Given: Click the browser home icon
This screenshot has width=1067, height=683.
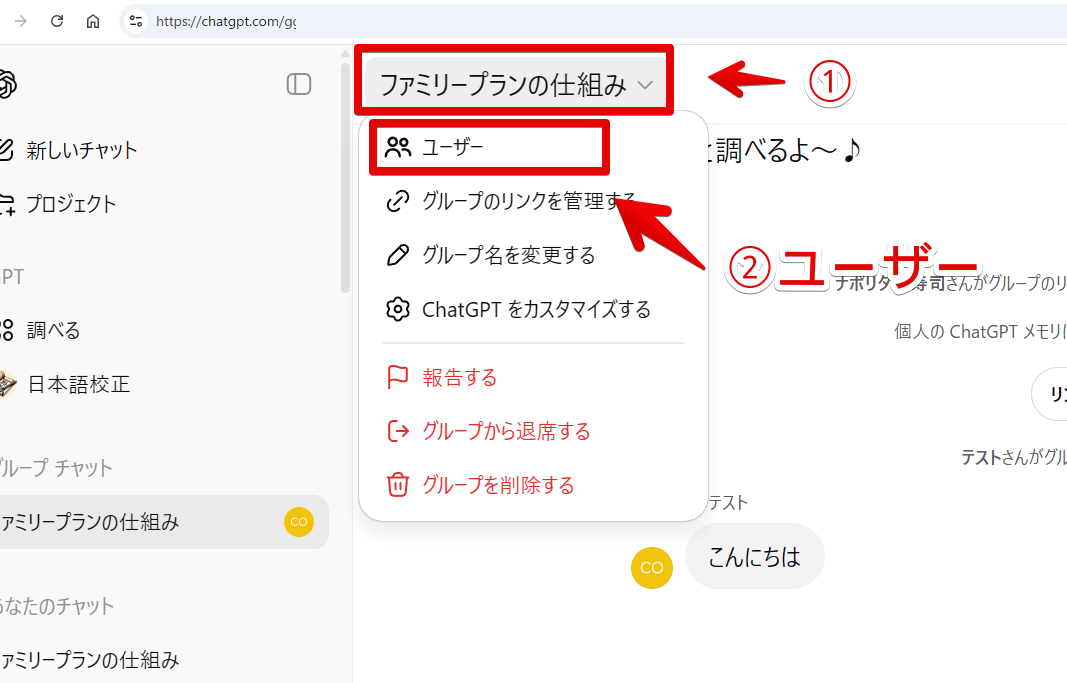Looking at the screenshot, I should pyautogui.click(x=92, y=20).
